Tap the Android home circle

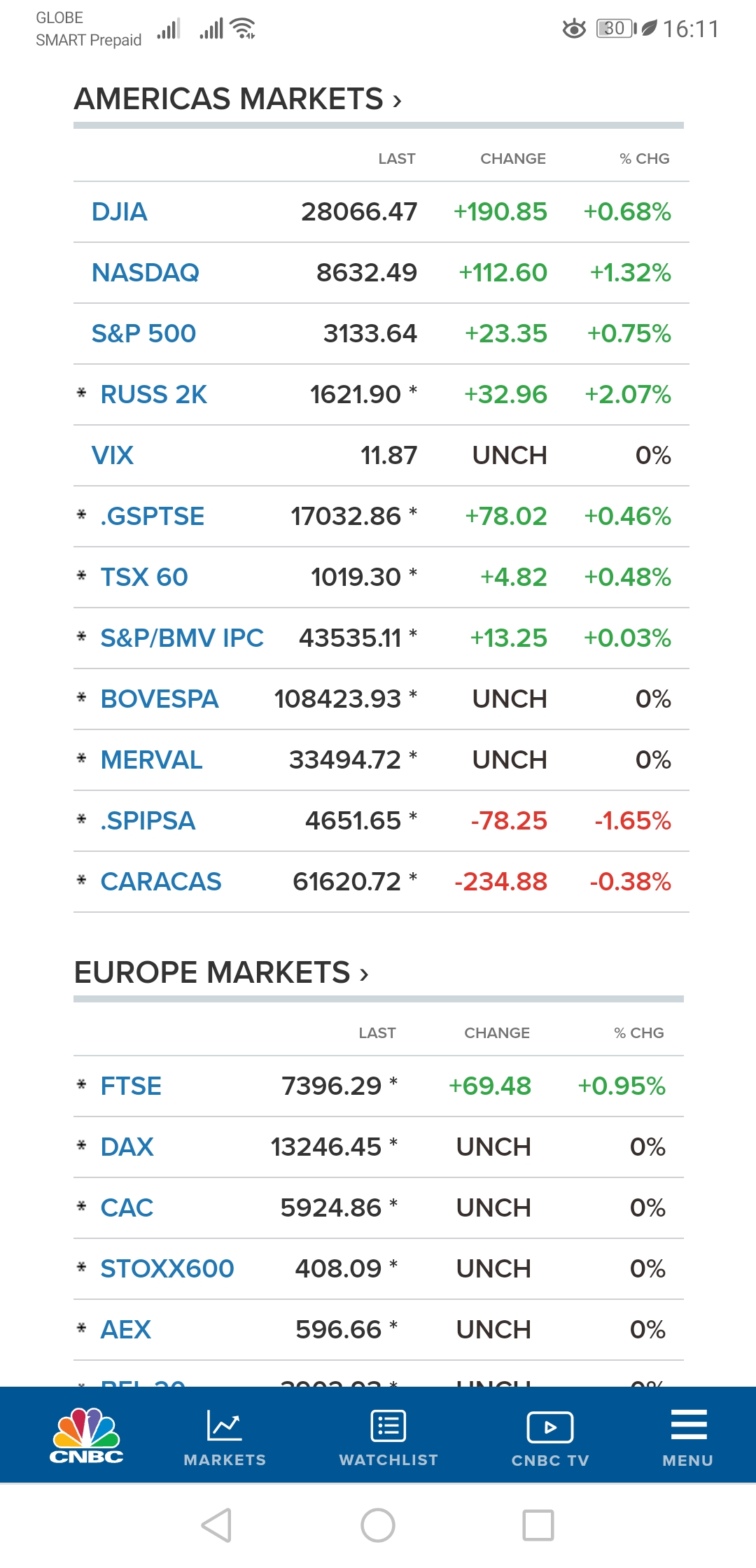pyautogui.click(x=378, y=1525)
